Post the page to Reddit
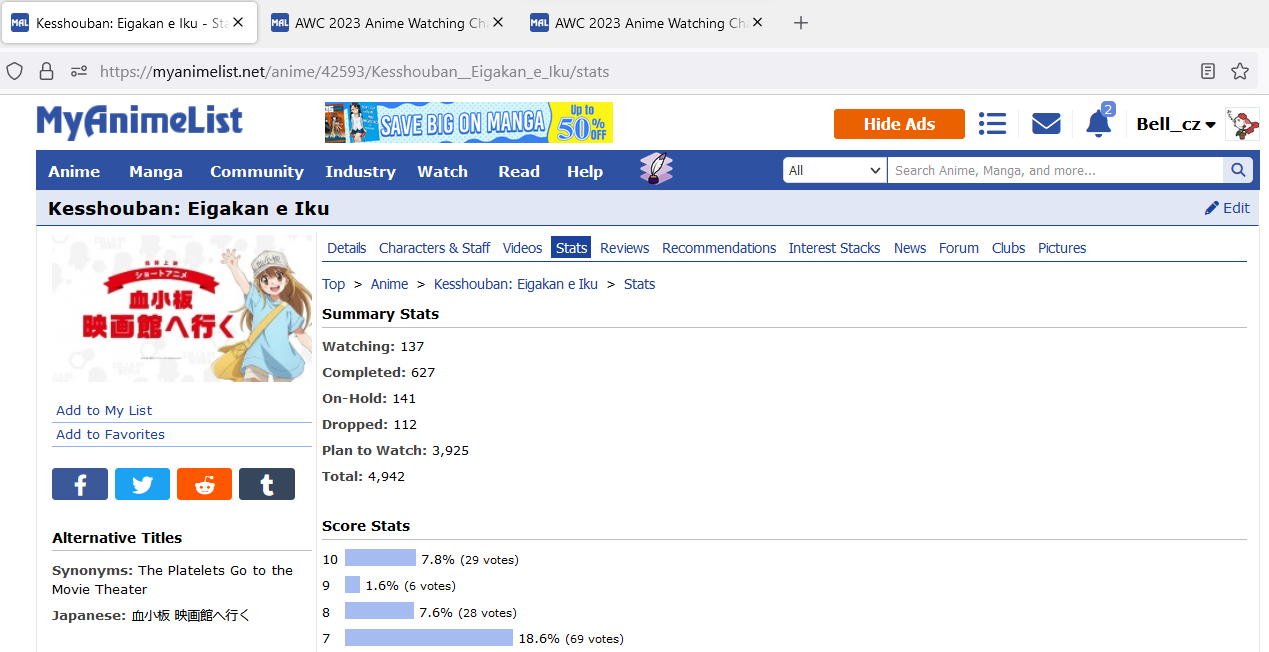This screenshot has height=652, width=1269. (x=204, y=483)
